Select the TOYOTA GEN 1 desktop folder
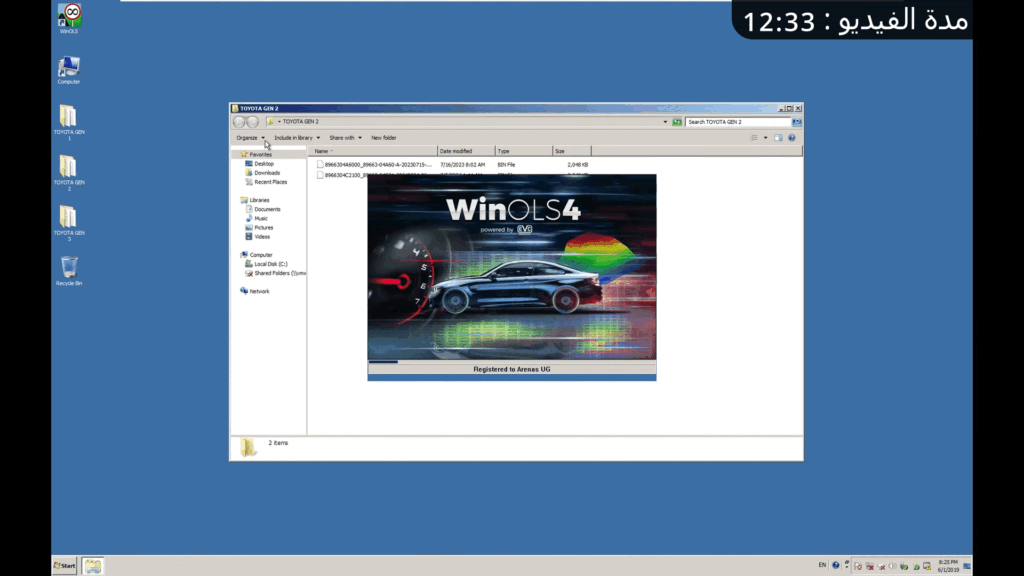This screenshot has width=1024, height=576. (x=69, y=118)
